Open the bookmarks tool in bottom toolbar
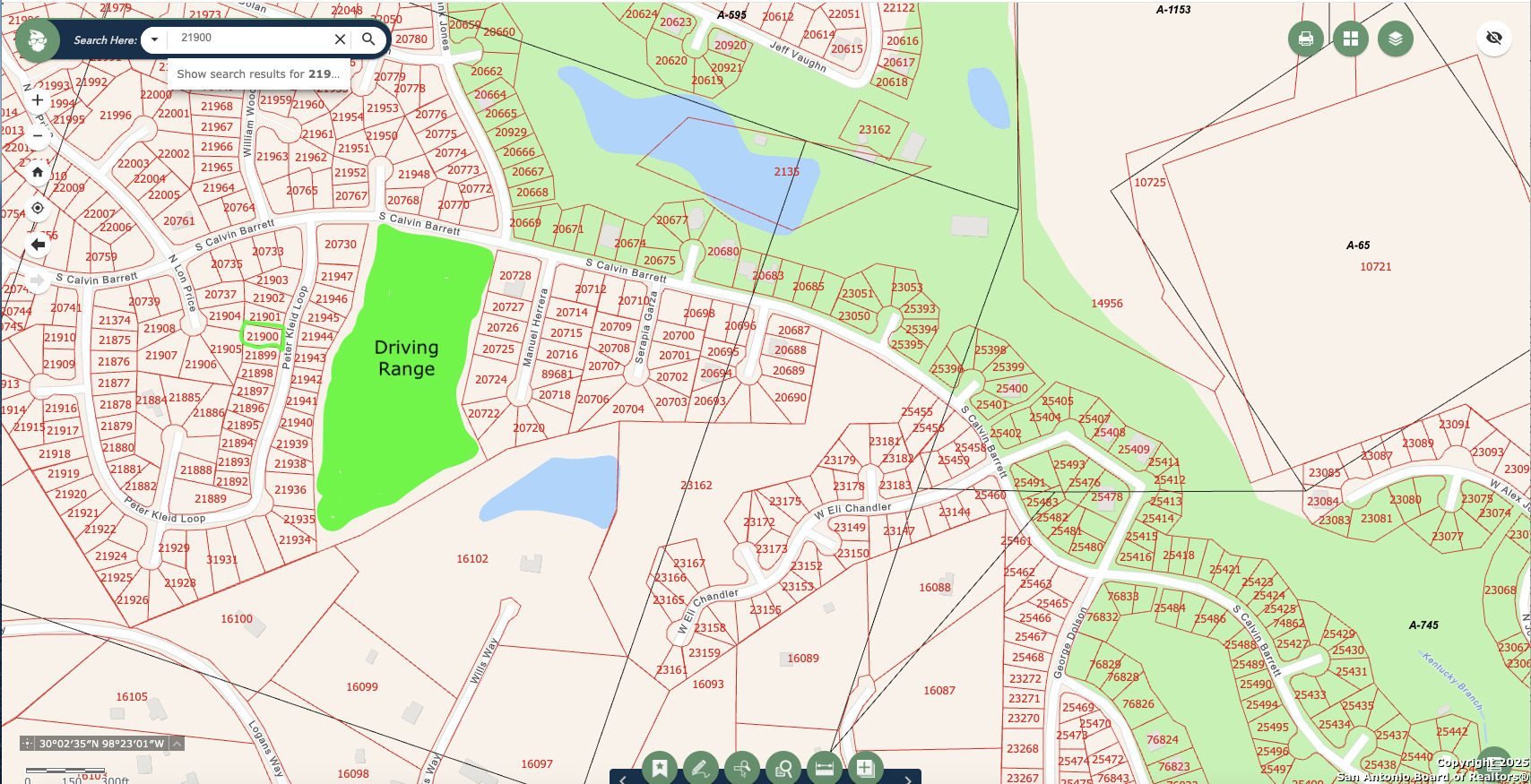 coord(660,769)
